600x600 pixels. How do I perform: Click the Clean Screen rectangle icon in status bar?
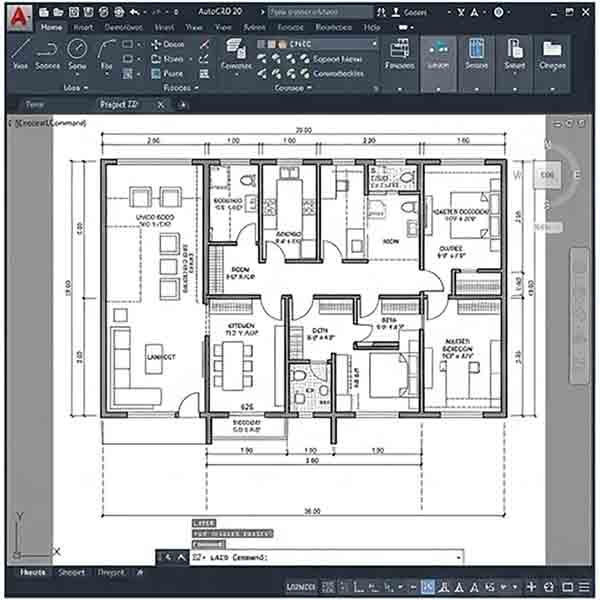pyautogui.click(x=567, y=586)
